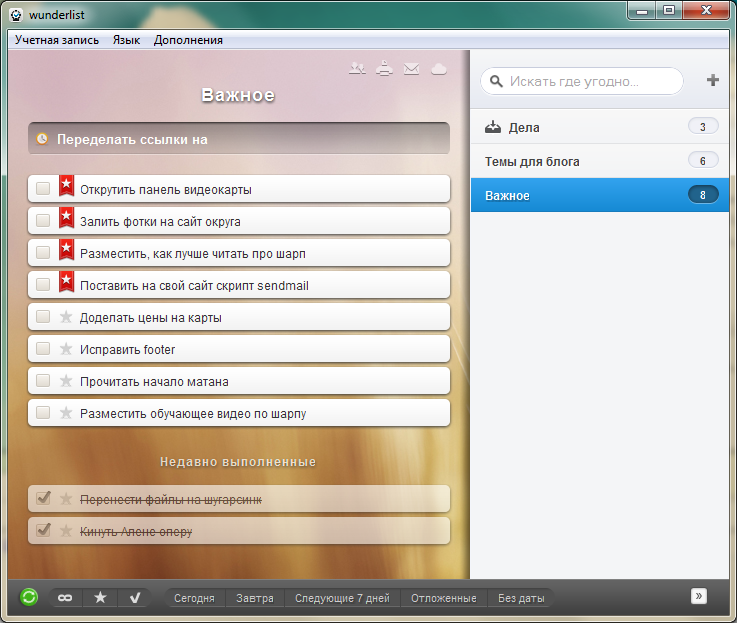Star the 'Доделать цены на карты' task
The height and width of the screenshot is (623, 737).
[66, 317]
